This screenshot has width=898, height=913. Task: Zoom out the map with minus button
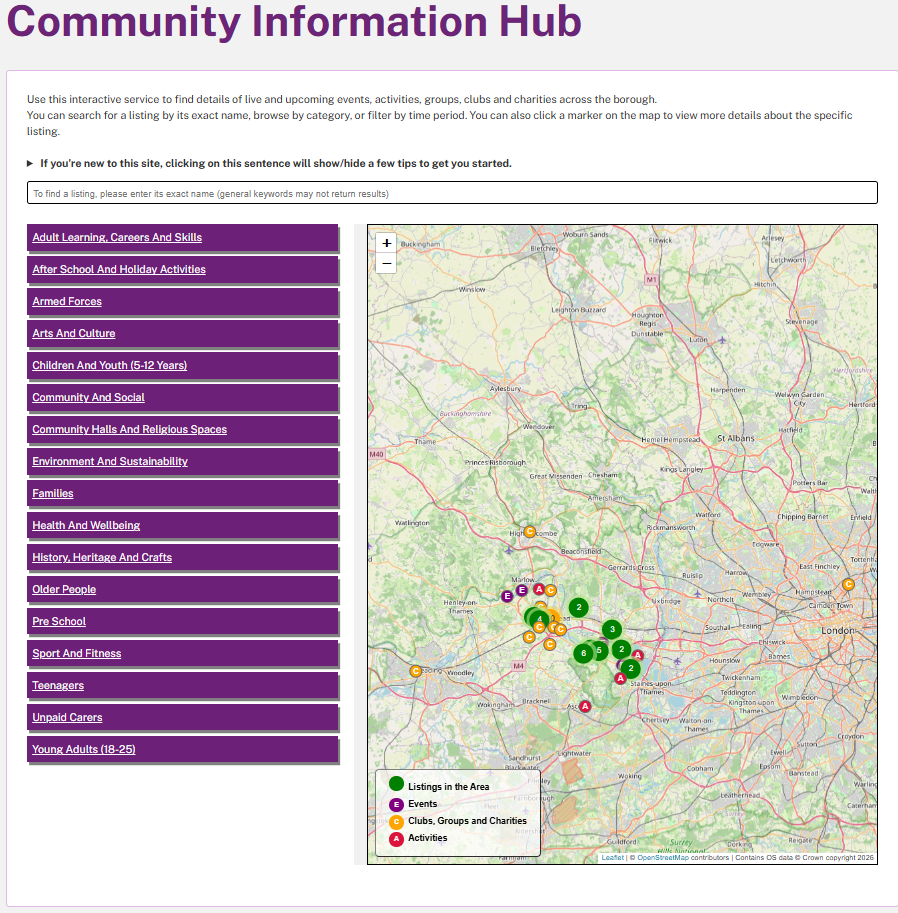(x=387, y=263)
